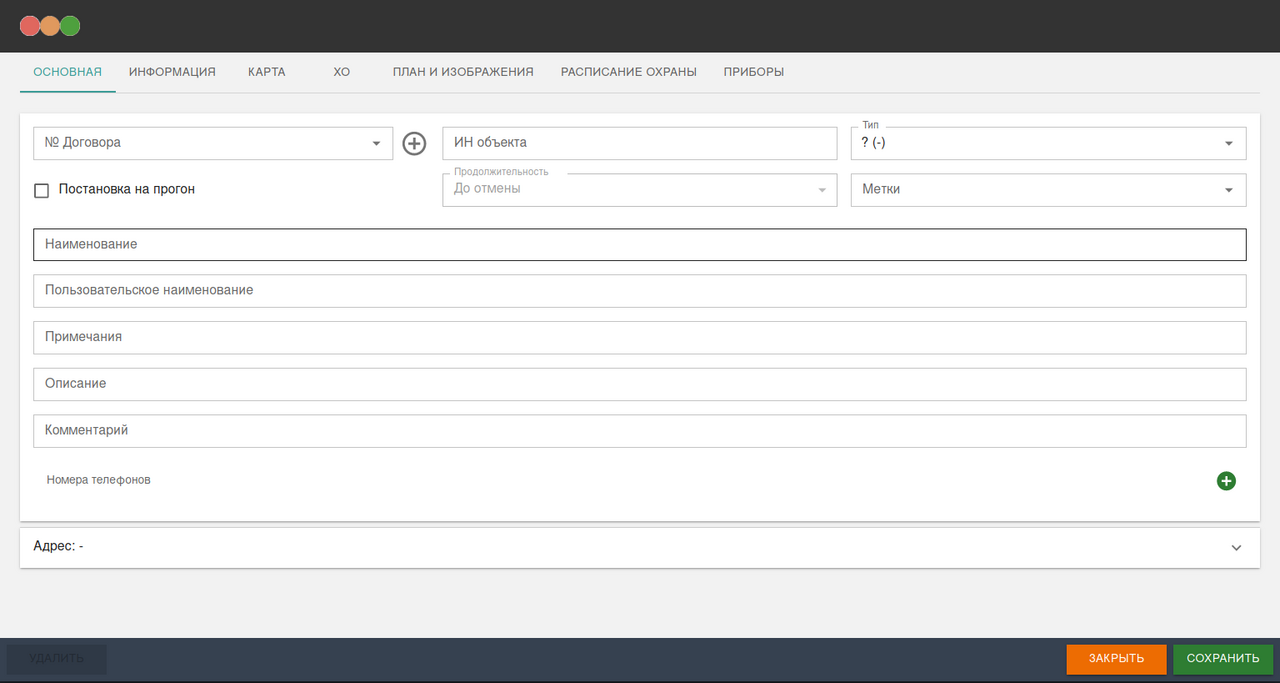1280x683 pixels.
Task: Switch to the КАРТА tab
Action: 267,72
